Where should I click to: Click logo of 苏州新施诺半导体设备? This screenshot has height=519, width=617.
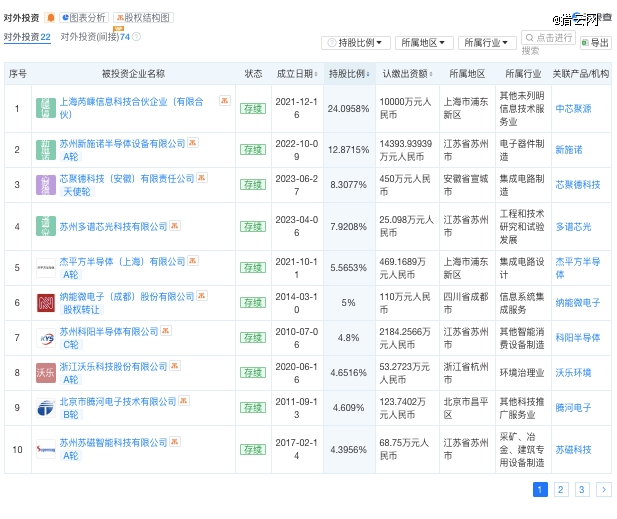coord(46,150)
